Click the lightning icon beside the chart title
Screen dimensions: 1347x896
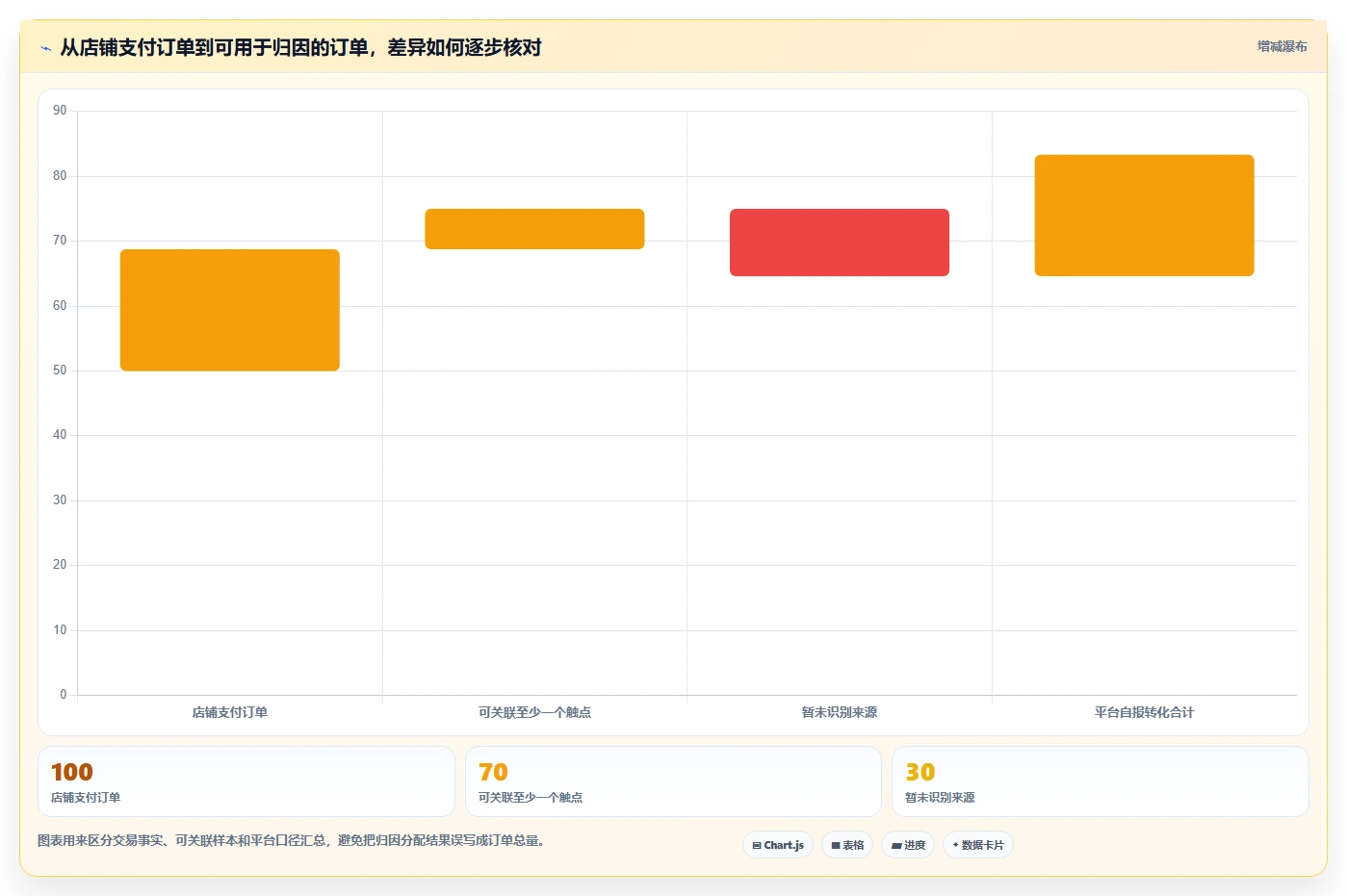click(45, 48)
